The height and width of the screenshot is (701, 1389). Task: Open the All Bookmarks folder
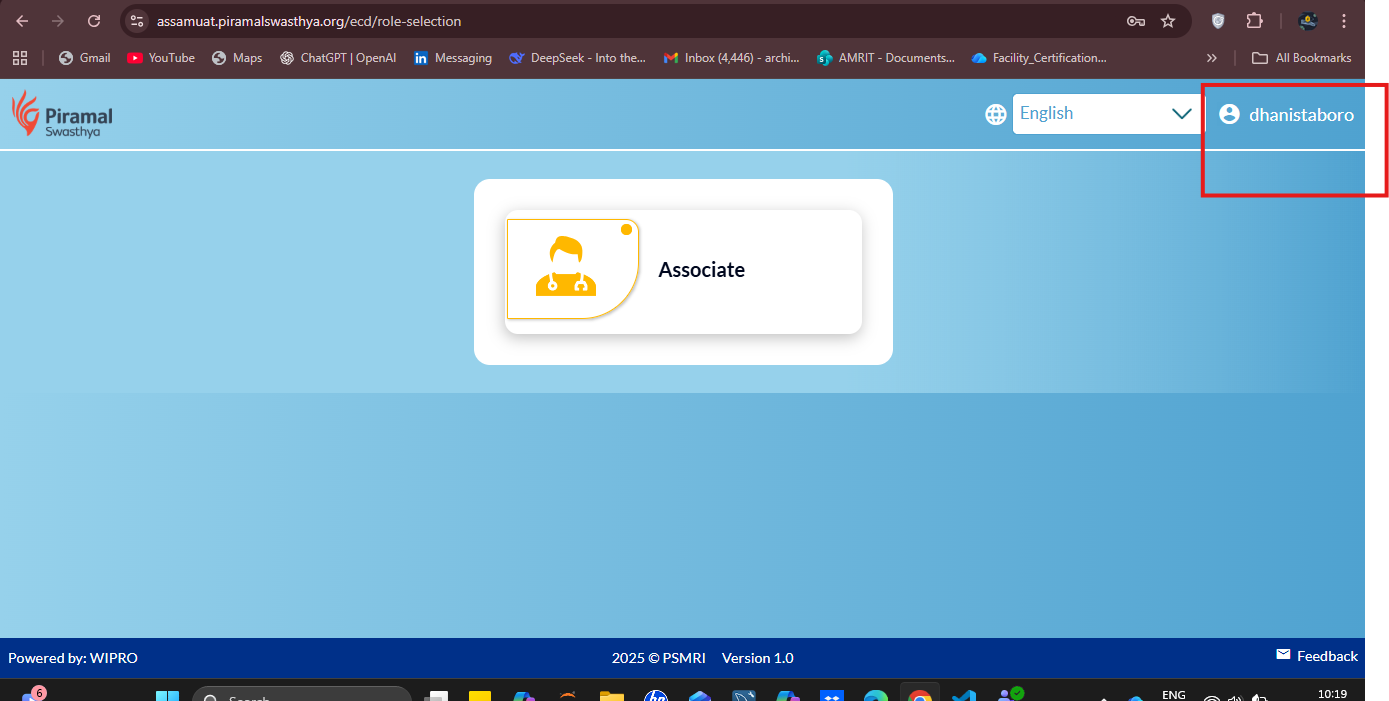1301,58
